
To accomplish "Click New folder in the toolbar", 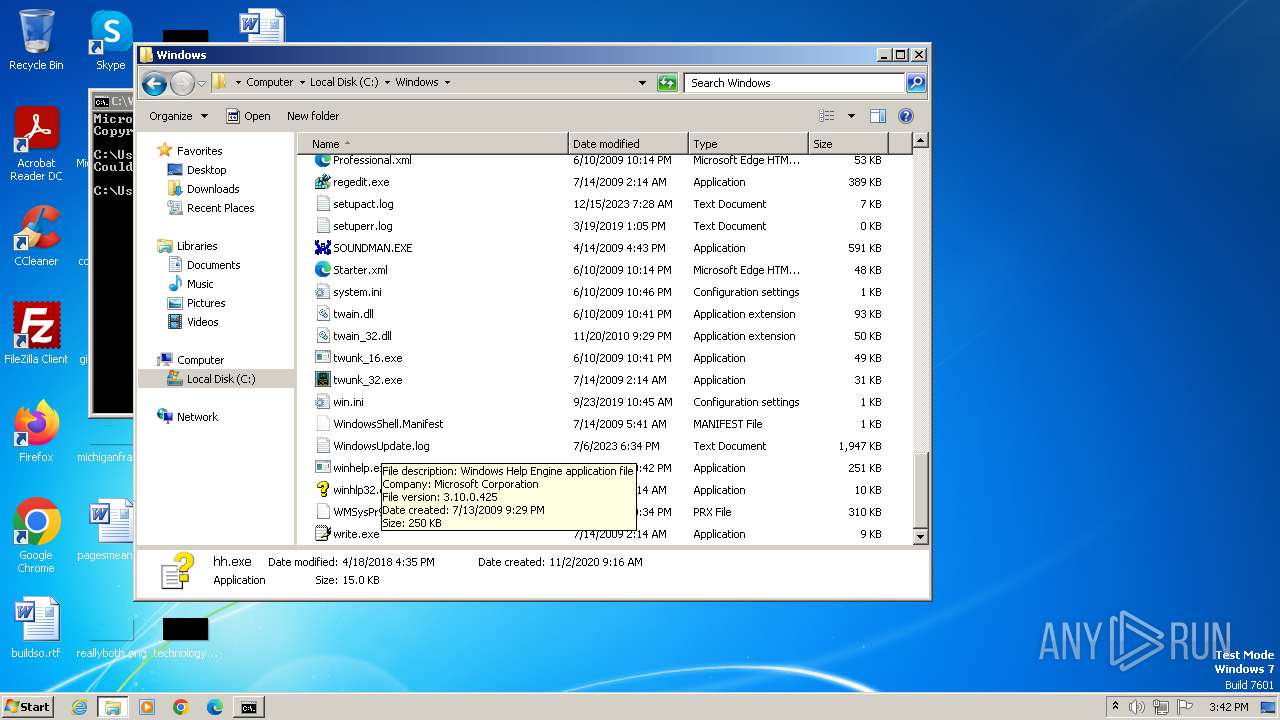I will pyautogui.click(x=313, y=116).
